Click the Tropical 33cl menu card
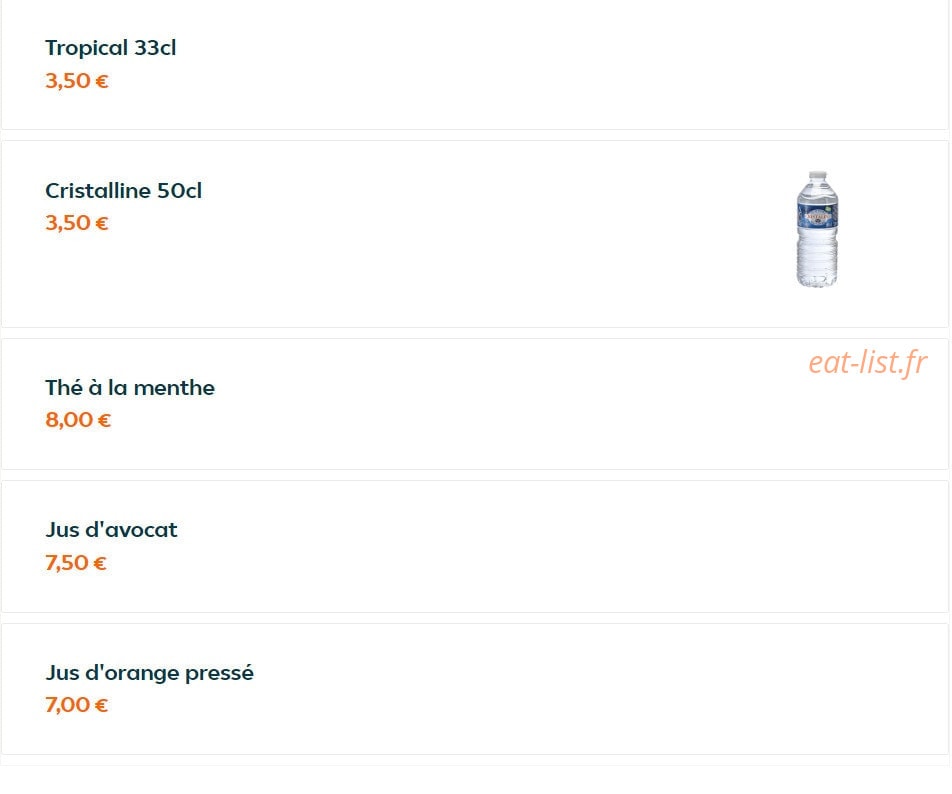 click(x=475, y=64)
